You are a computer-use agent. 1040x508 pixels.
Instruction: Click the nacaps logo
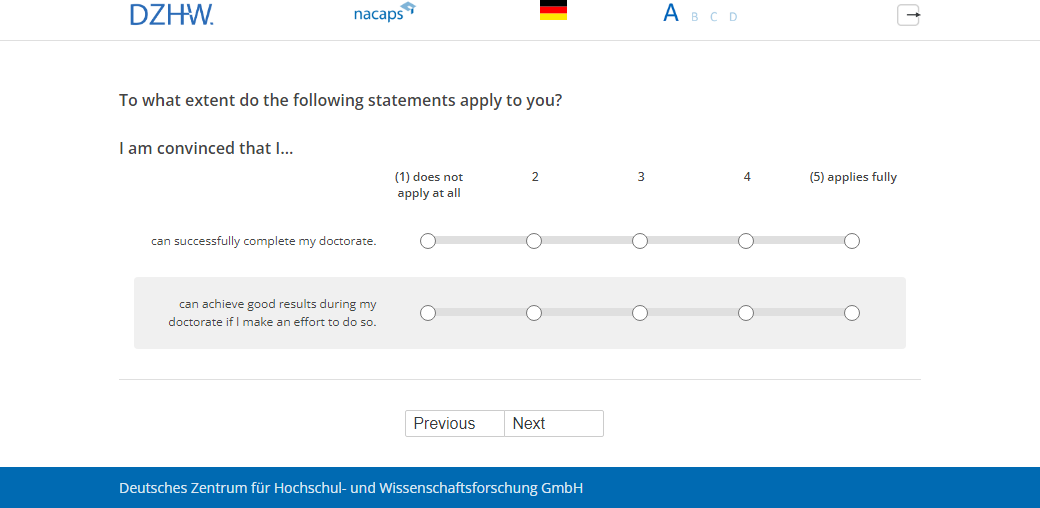point(384,14)
